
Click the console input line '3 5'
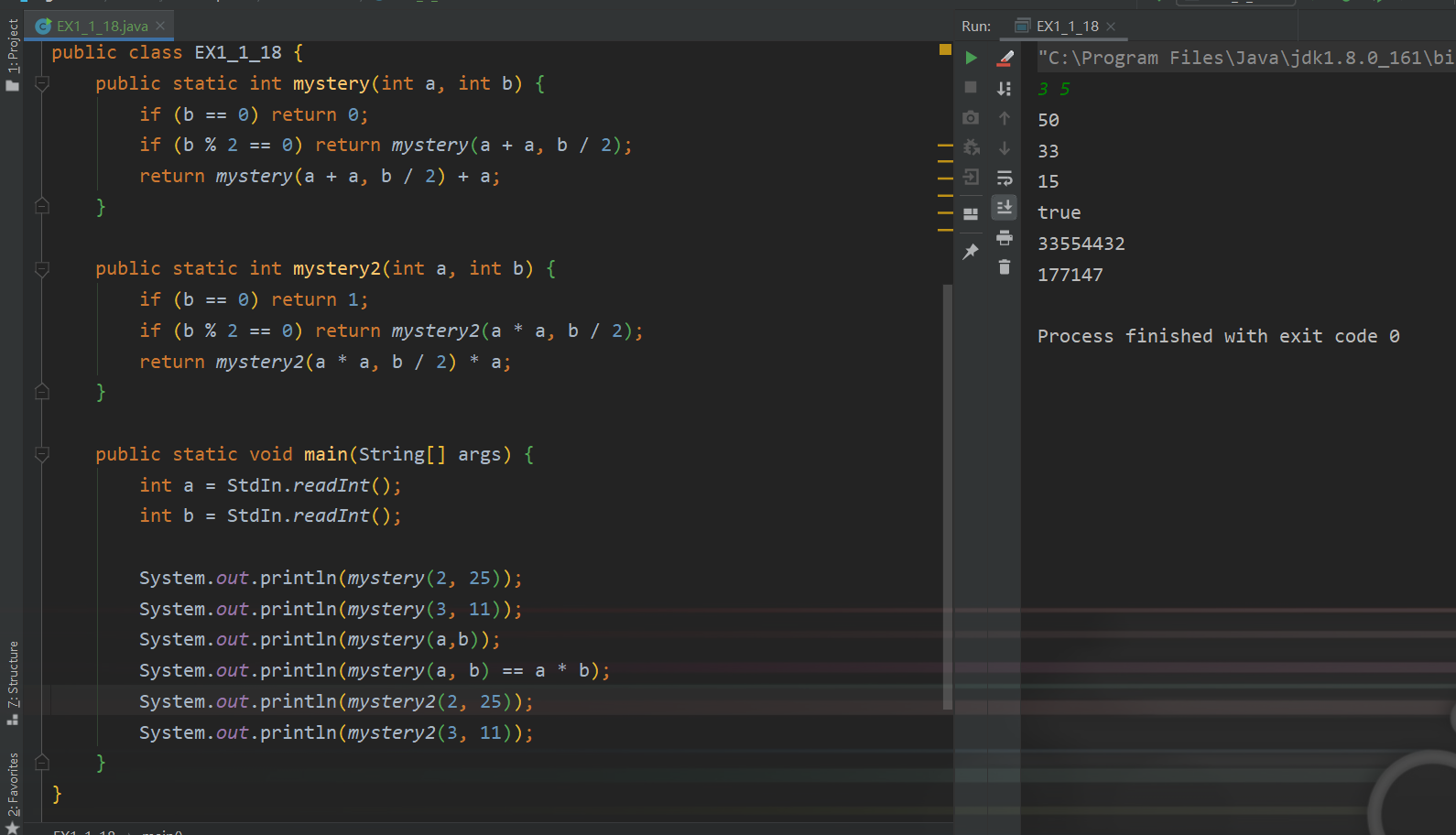tap(1053, 89)
